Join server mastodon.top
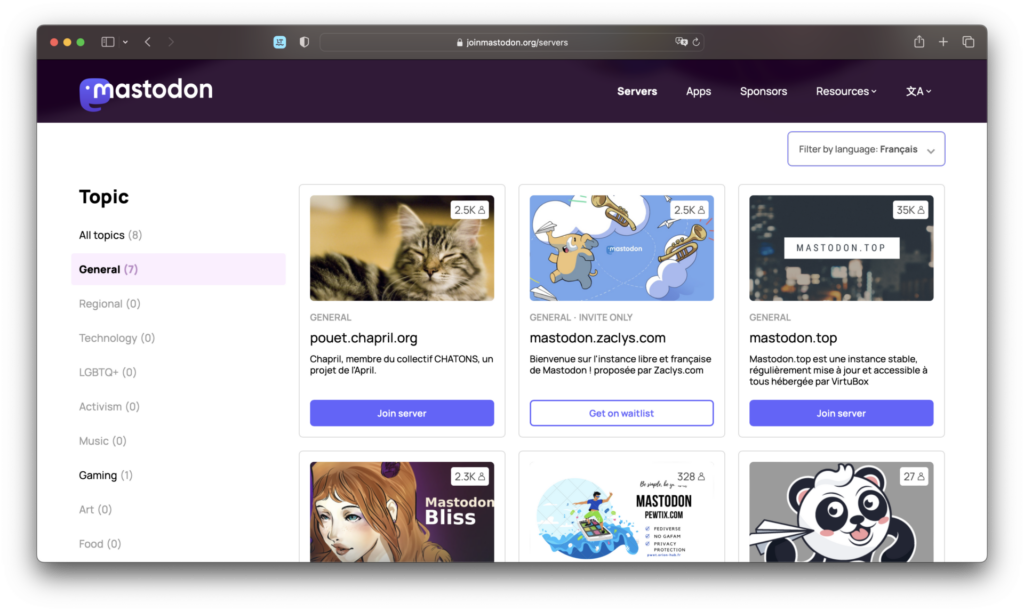Screen dimensions: 1024x611 (x=841, y=413)
